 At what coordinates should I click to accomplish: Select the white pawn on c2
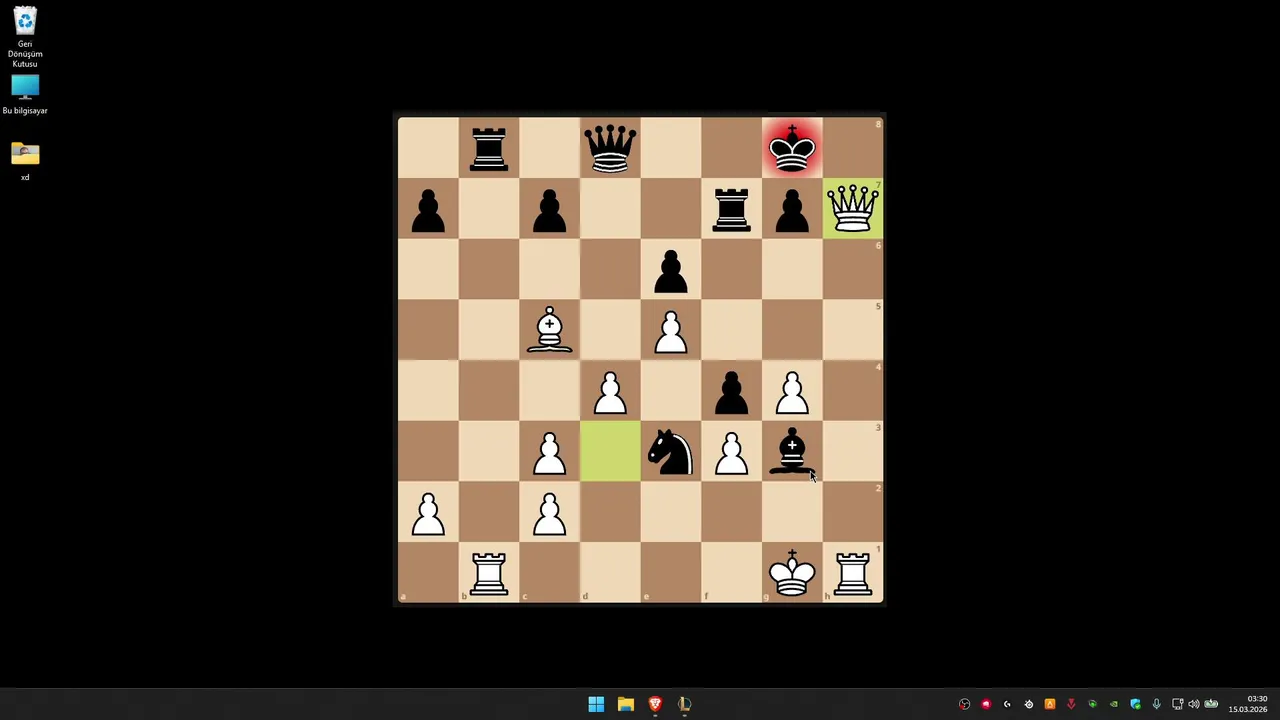tap(549, 513)
